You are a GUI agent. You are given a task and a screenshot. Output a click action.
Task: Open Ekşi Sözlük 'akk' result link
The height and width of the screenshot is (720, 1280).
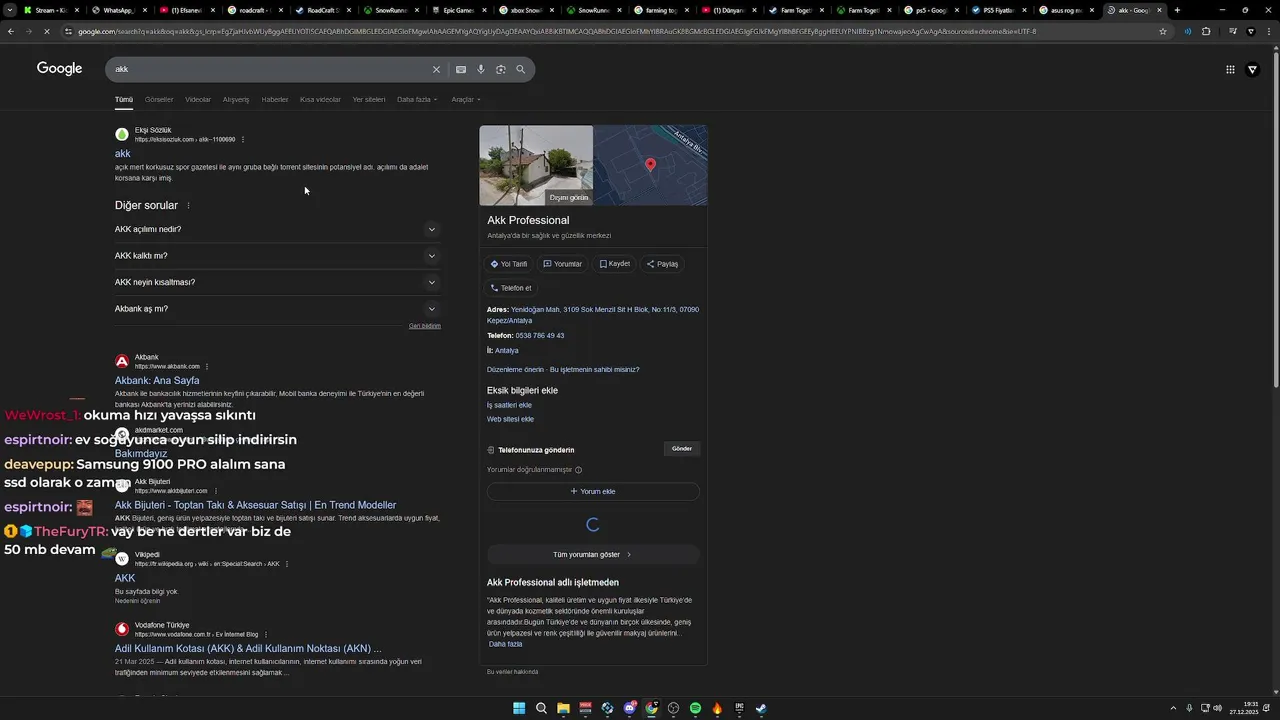click(123, 154)
